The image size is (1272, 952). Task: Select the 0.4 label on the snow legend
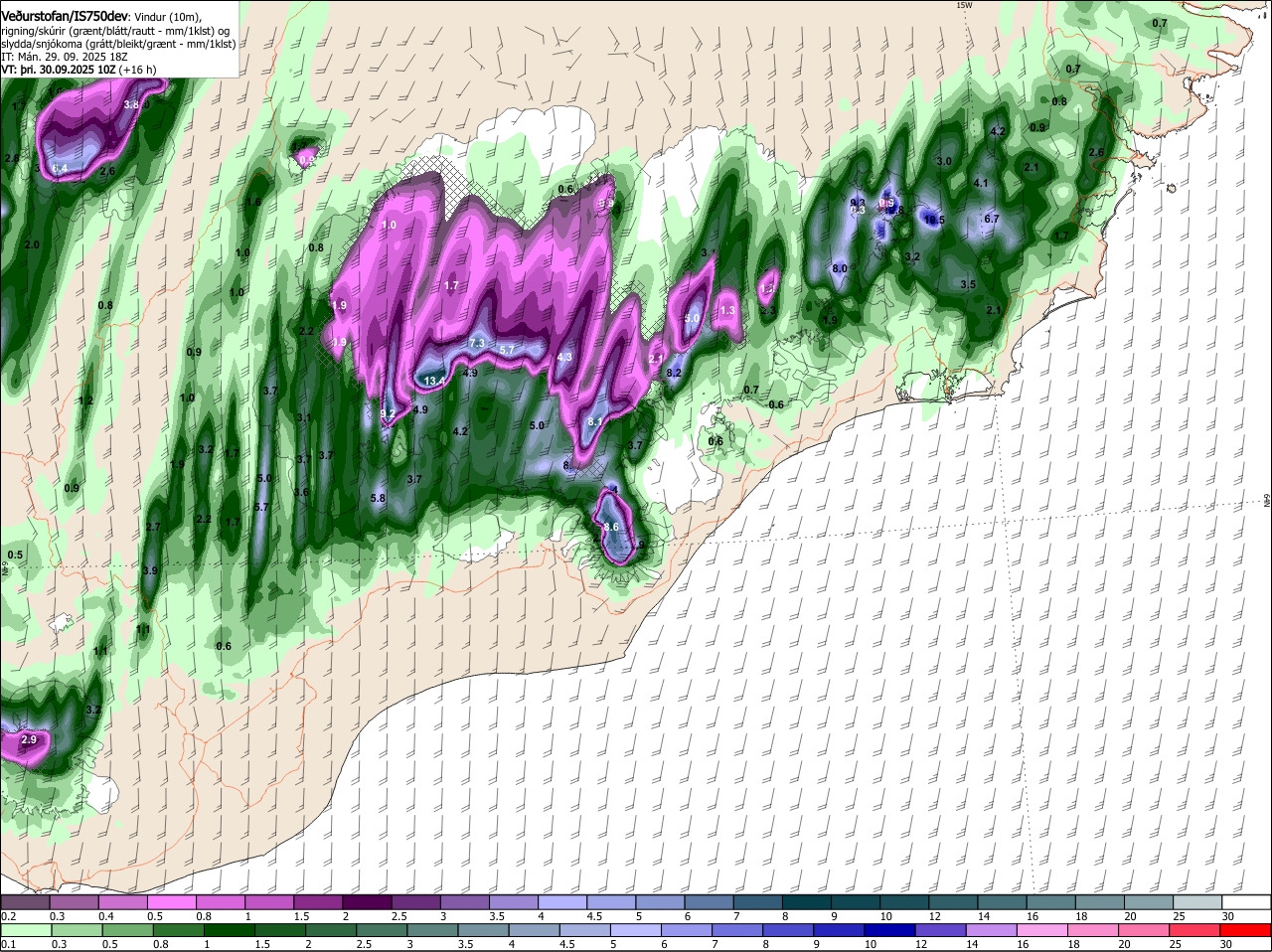pyautogui.click(x=106, y=916)
